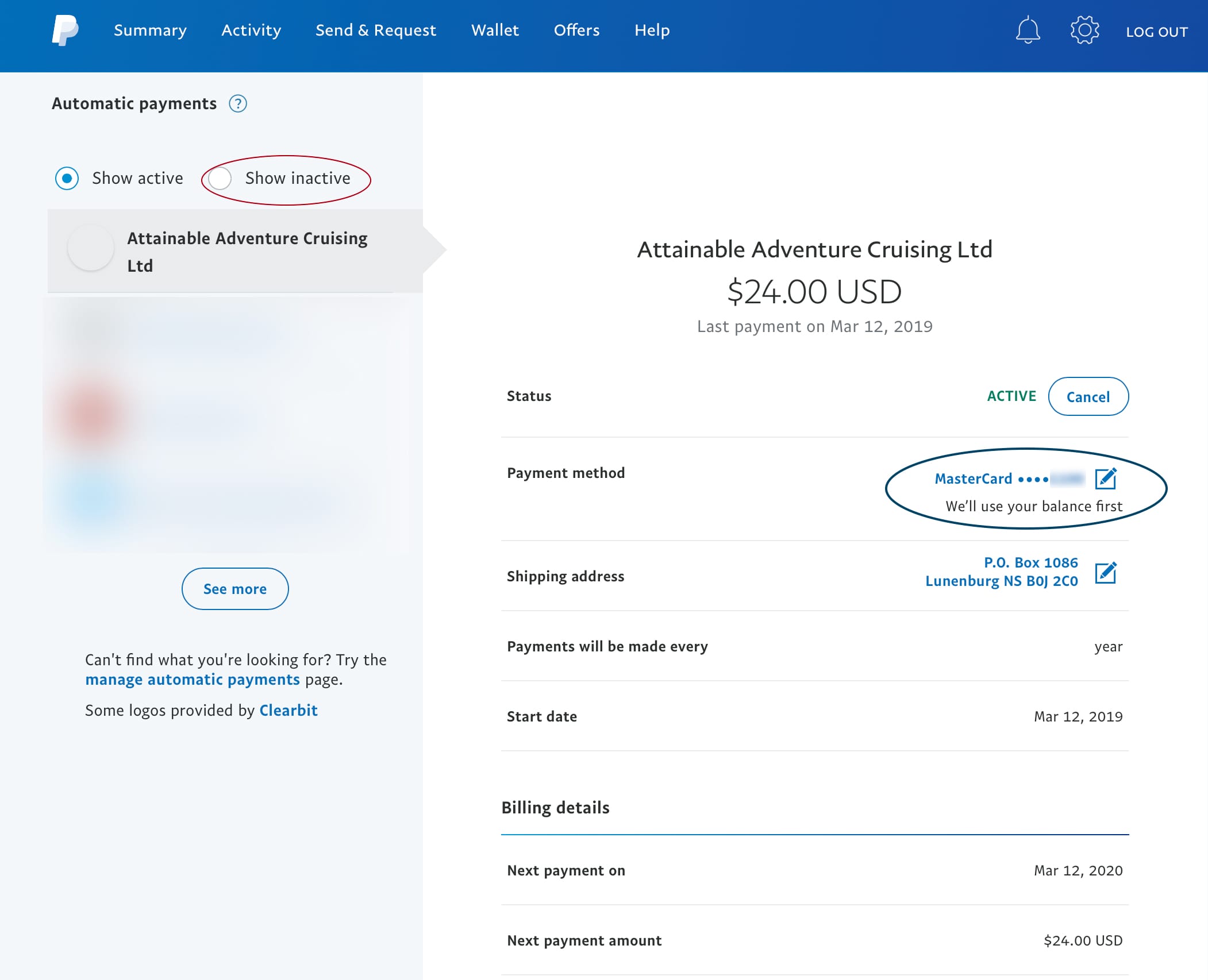Click the Automatic payments help question icon
Viewport: 1208px width, 980px height.
coord(238,104)
